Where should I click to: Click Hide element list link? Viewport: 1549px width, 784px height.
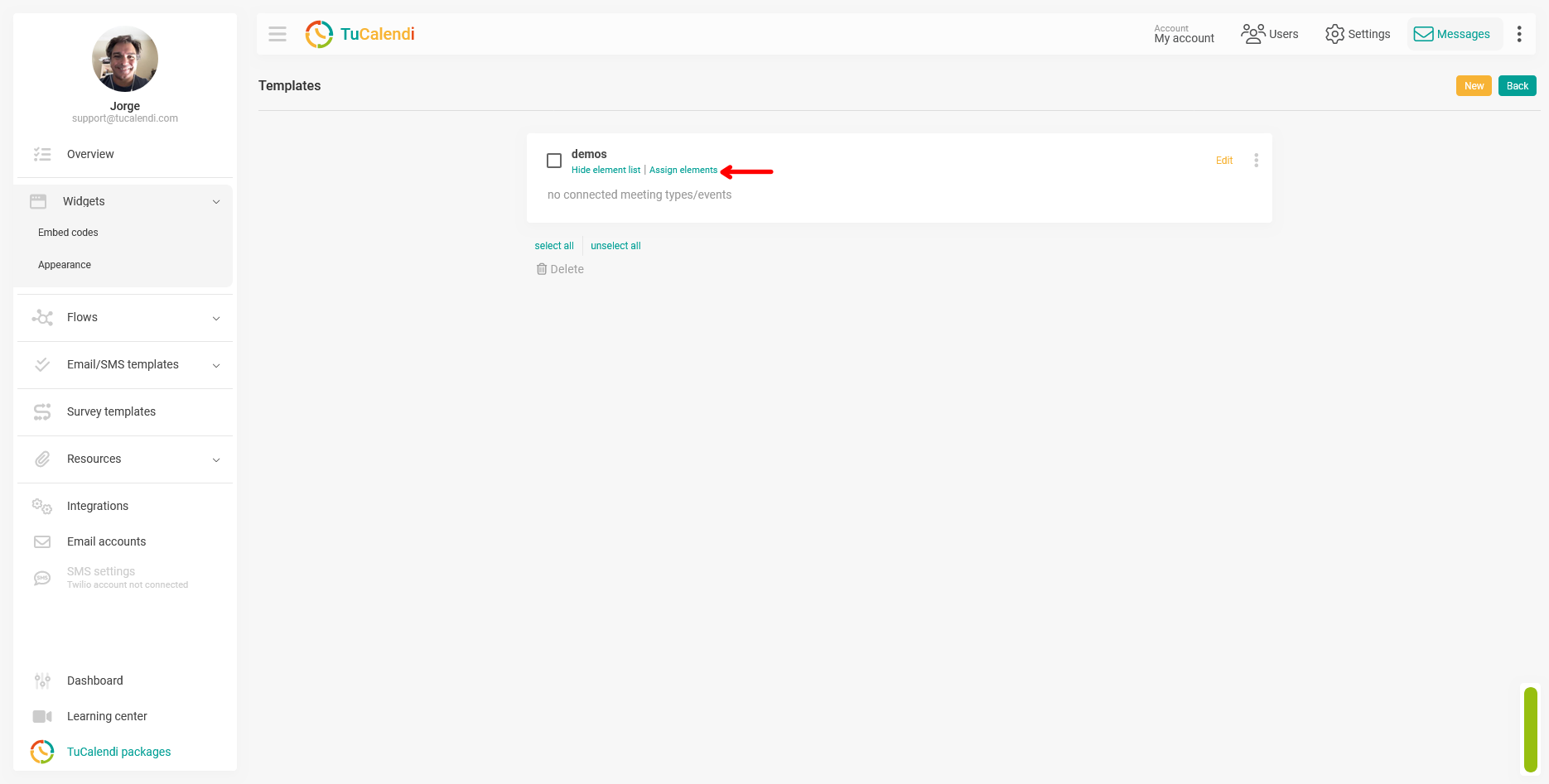click(x=606, y=171)
